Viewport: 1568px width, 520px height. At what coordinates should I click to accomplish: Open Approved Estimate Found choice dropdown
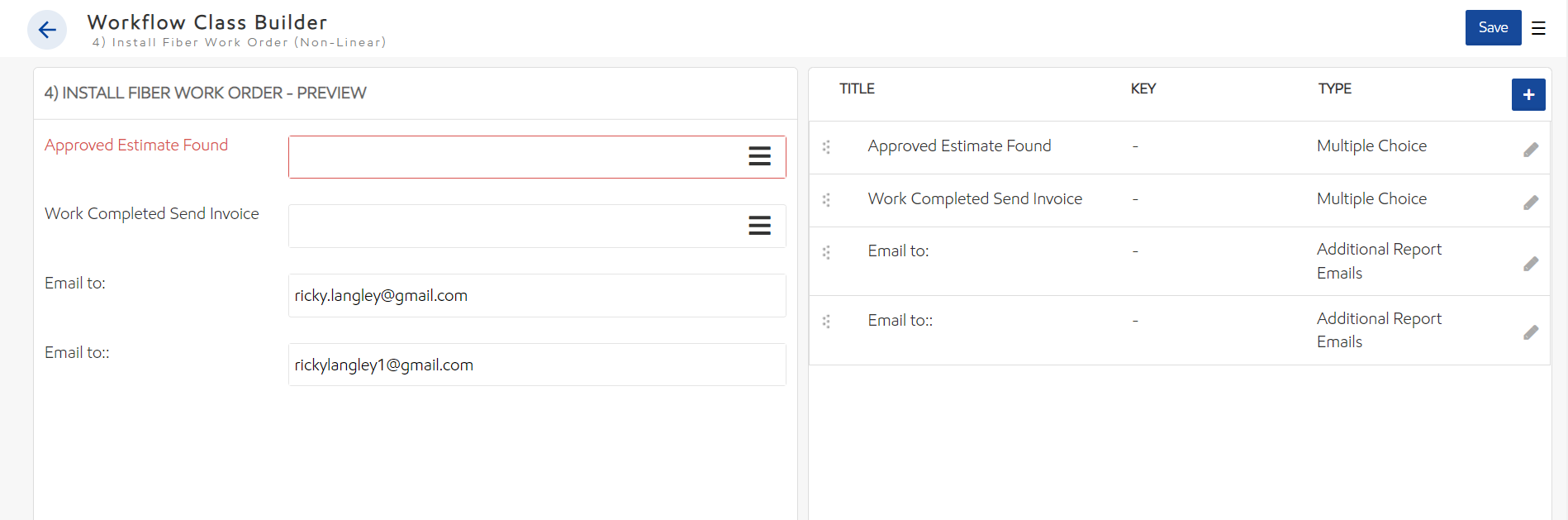click(x=759, y=156)
